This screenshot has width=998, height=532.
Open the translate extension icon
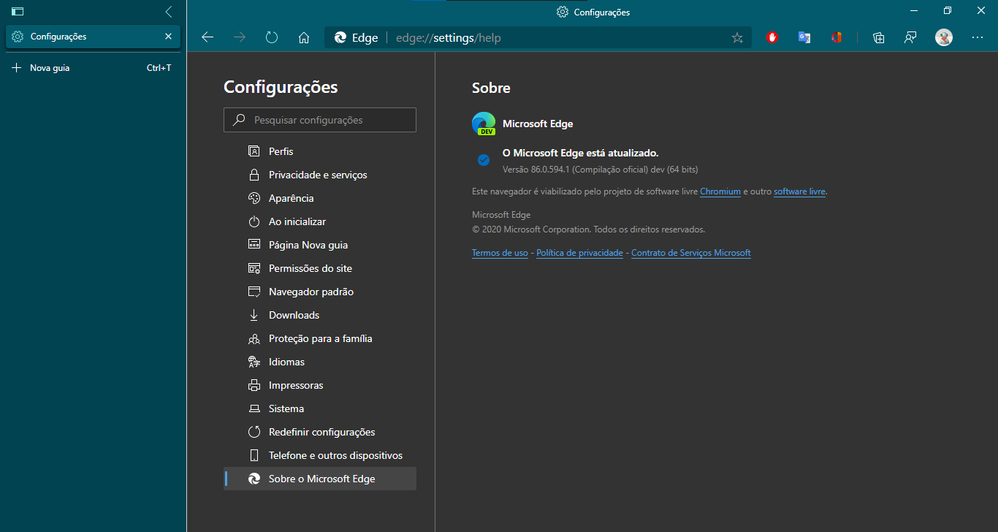click(x=804, y=38)
